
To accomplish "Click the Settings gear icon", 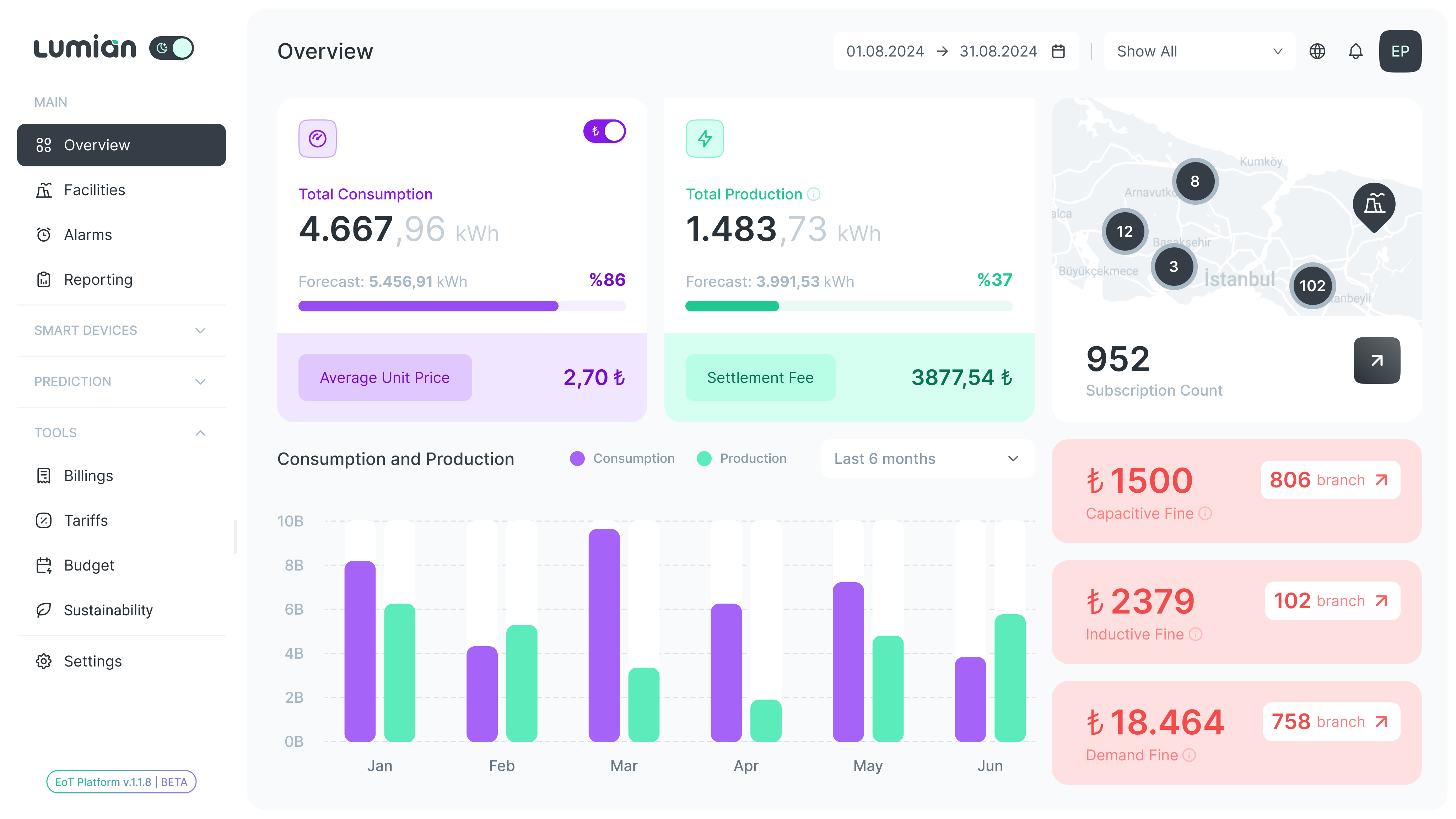I will (x=43, y=661).
